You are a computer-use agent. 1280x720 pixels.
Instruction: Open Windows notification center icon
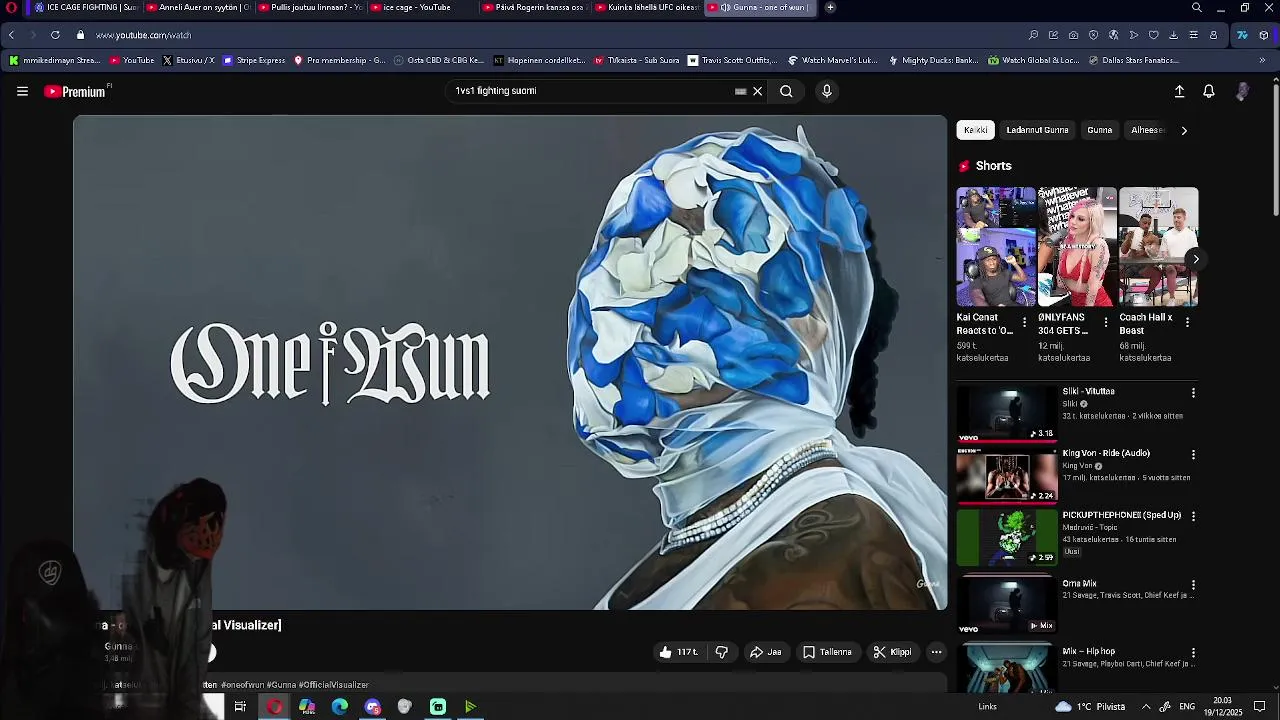1260,707
